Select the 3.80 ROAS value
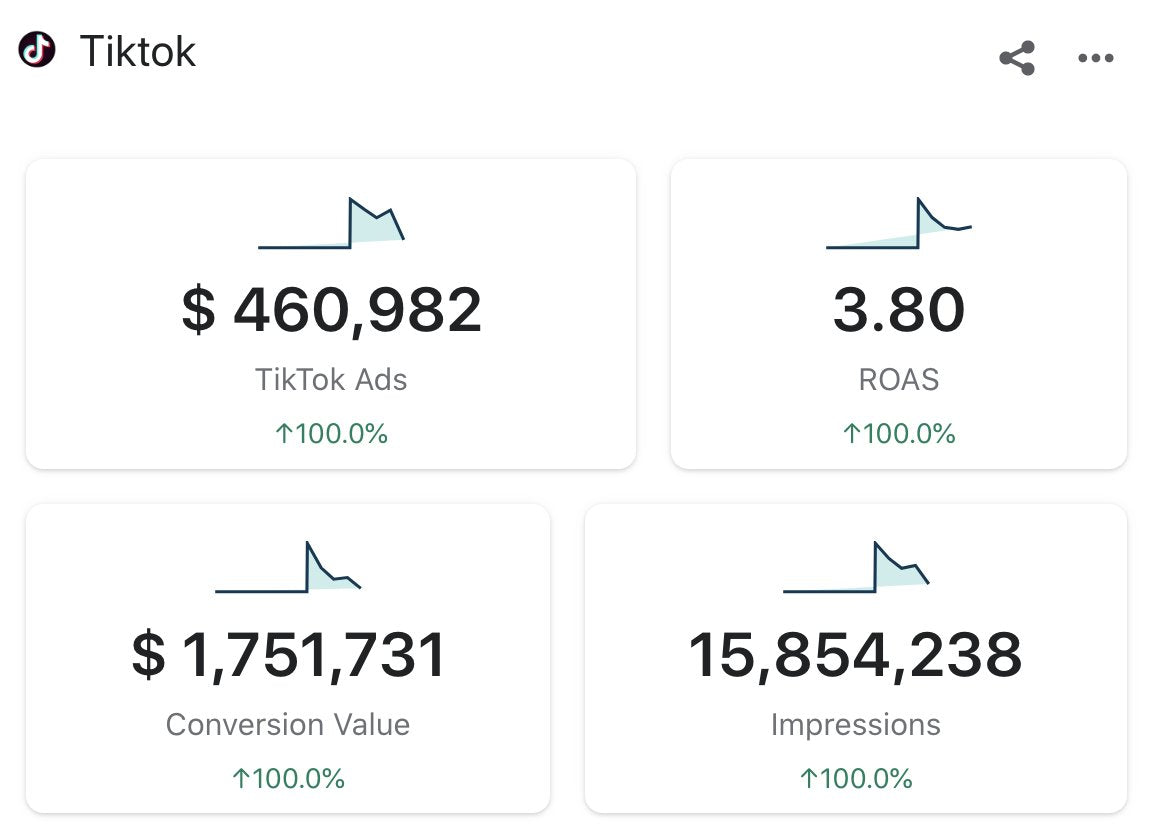Image resolution: width=1156 pixels, height=840 pixels. [x=898, y=310]
